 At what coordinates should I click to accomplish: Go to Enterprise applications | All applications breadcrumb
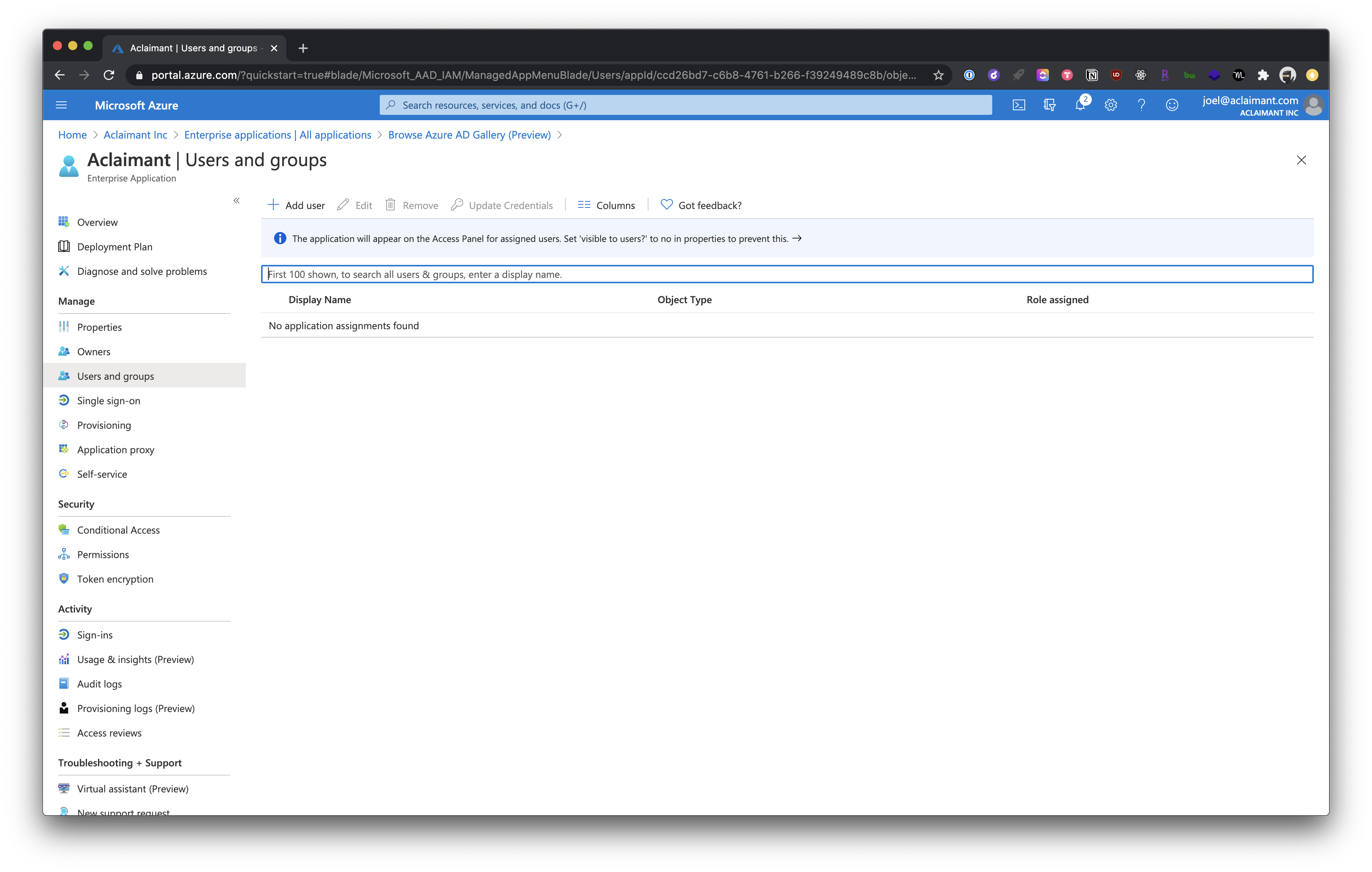278,135
